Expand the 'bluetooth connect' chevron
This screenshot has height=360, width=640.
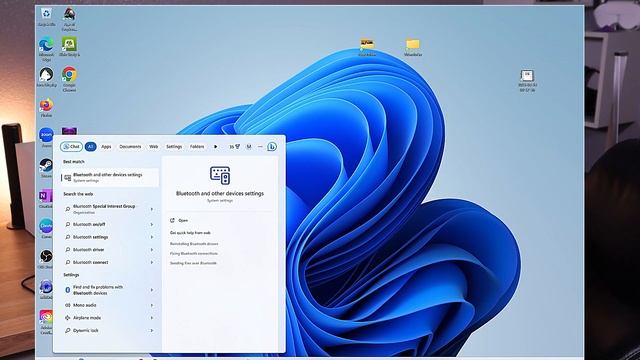point(152,262)
